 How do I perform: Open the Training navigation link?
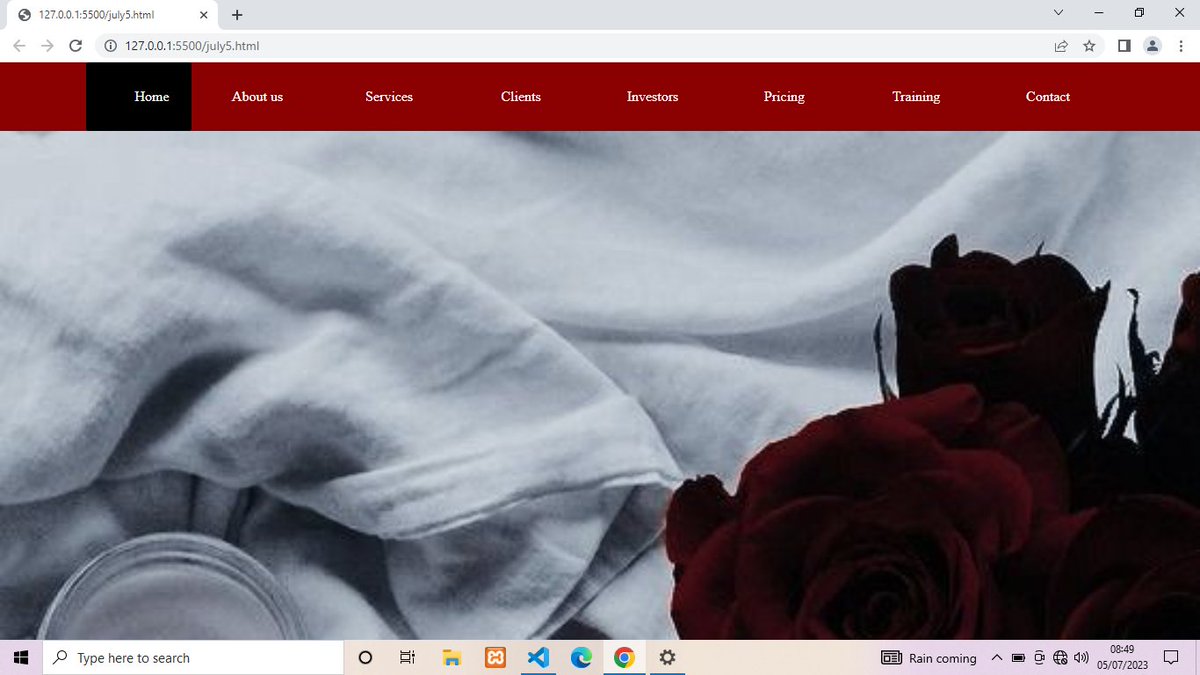pos(916,97)
